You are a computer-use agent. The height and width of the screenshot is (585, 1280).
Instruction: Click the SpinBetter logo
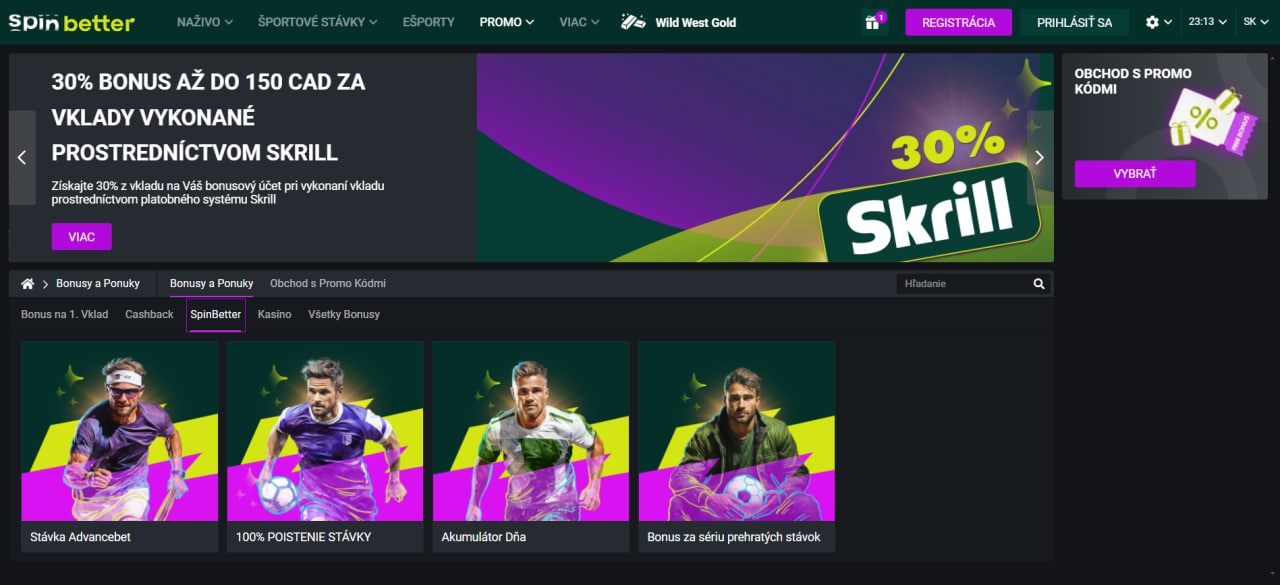[71, 22]
